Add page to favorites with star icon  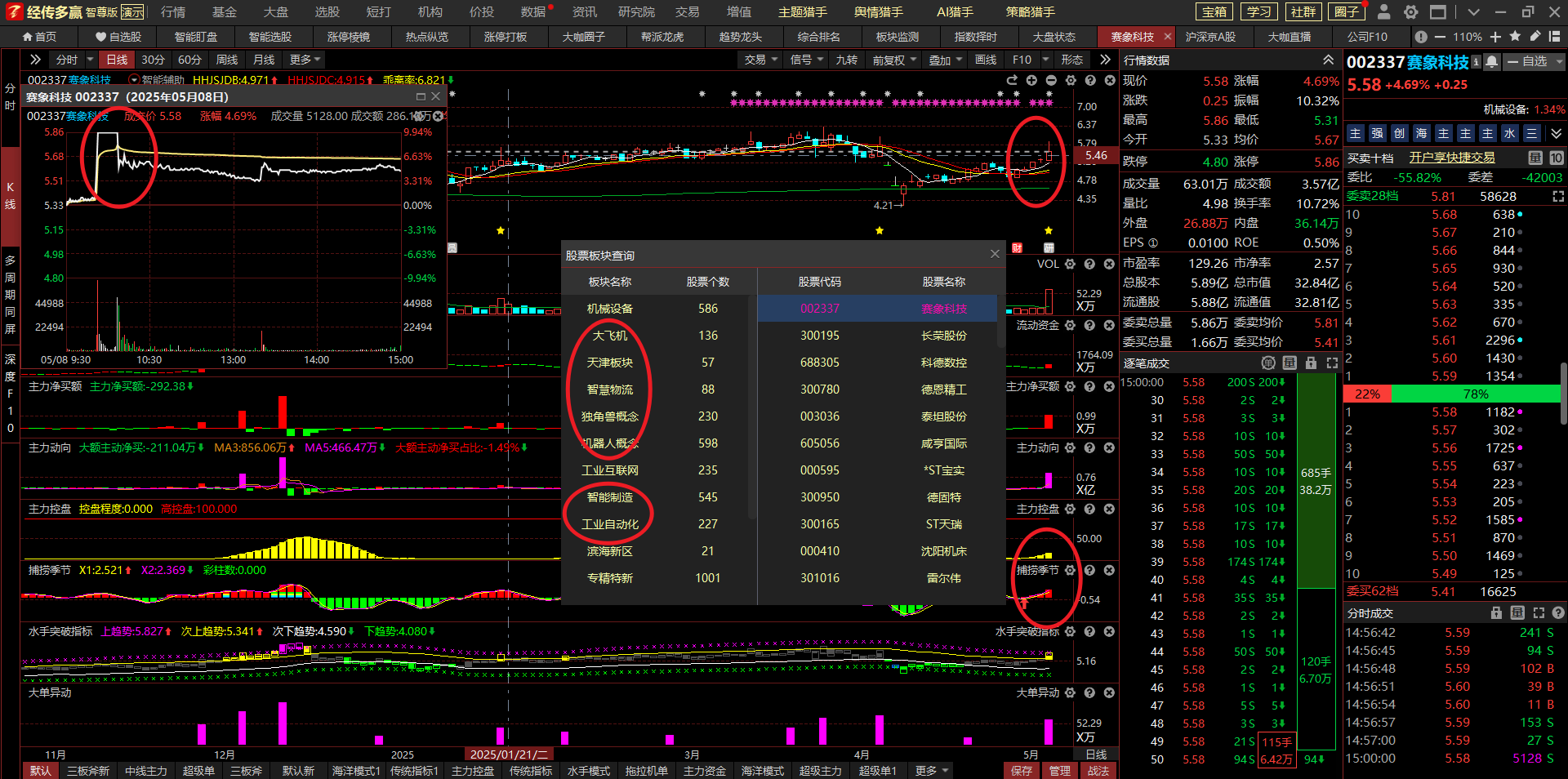(x=1516, y=37)
